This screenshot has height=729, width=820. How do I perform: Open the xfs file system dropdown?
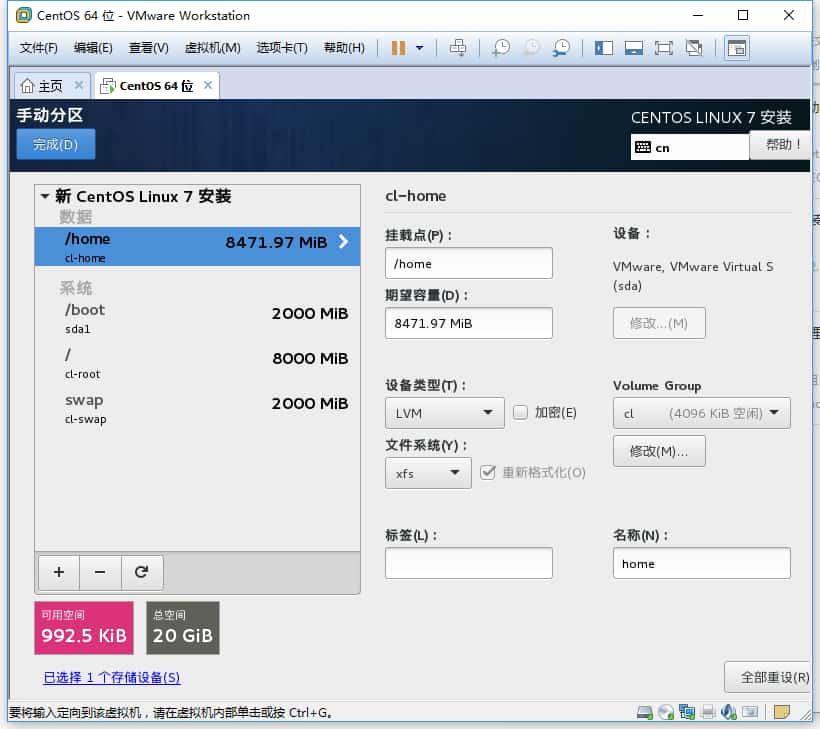427,472
